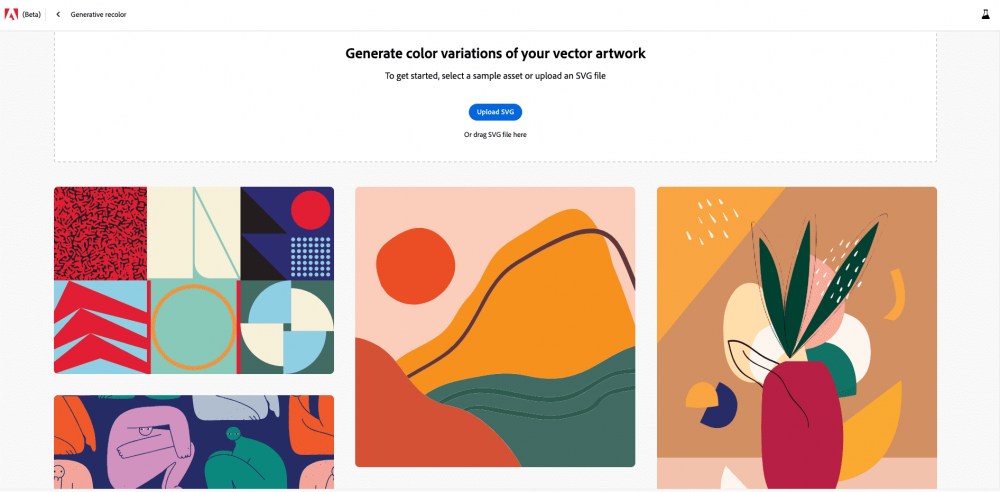Select the mountain landscape sample artwork
The height and width of the screenshot is (492, 1000).
click(x=495, y=327)
